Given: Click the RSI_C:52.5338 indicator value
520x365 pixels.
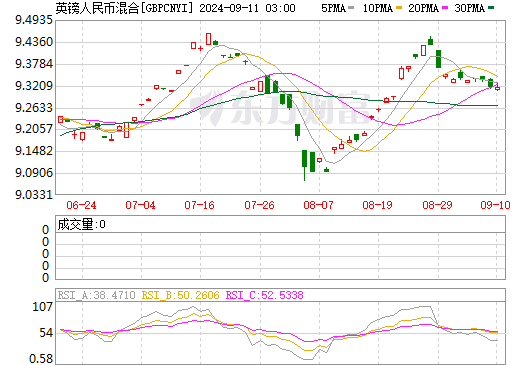Looking at the screenshot, I should tap(265, 295).
